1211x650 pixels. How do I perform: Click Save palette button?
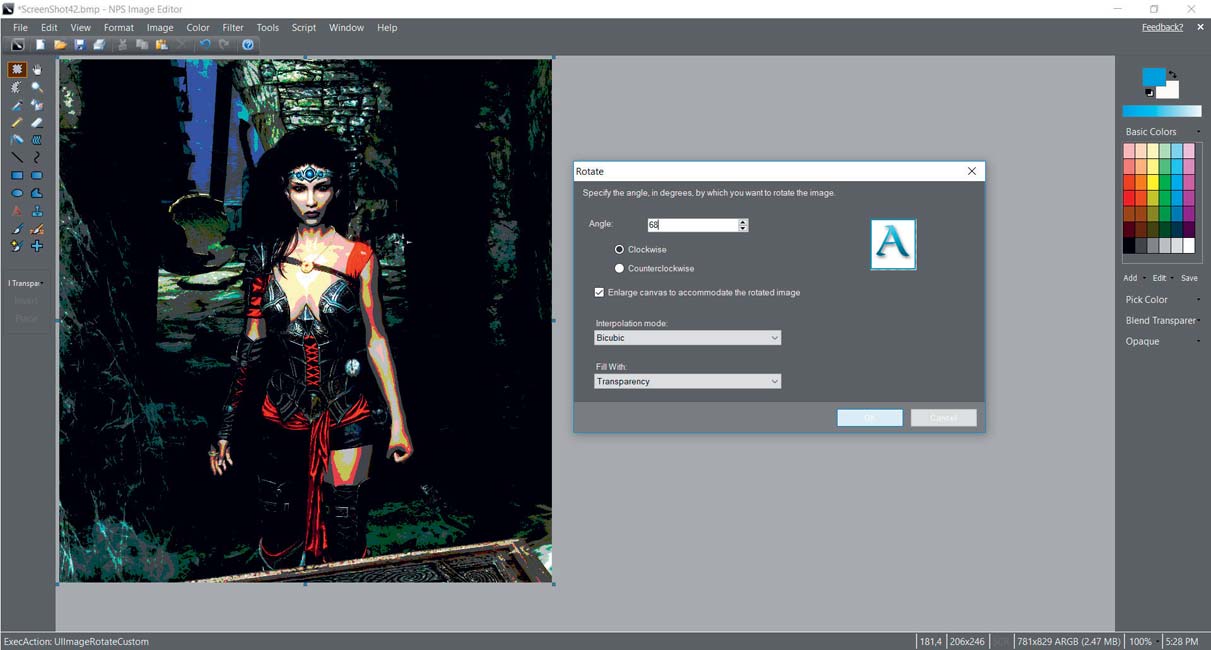click(x=1189, y=278)
